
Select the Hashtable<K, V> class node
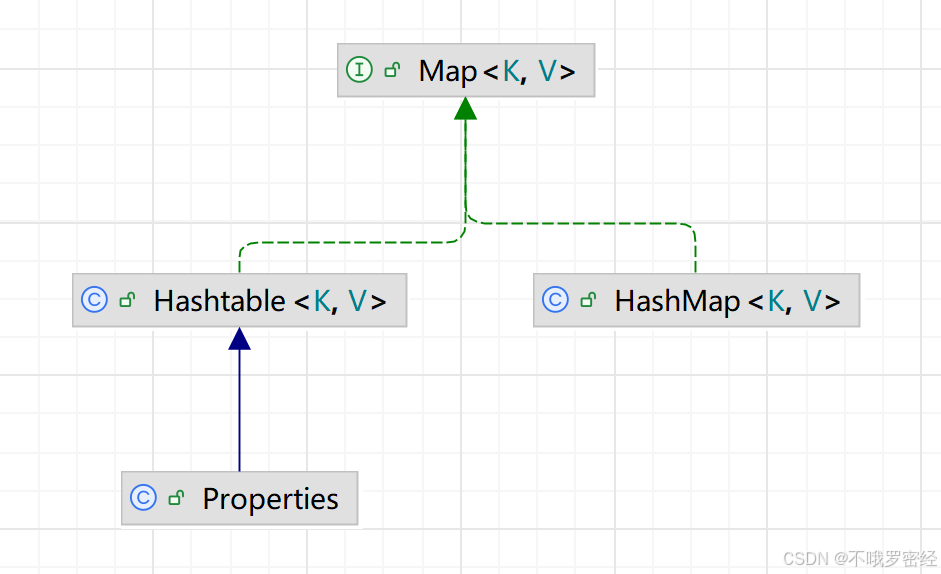click(x=239, y=300)
